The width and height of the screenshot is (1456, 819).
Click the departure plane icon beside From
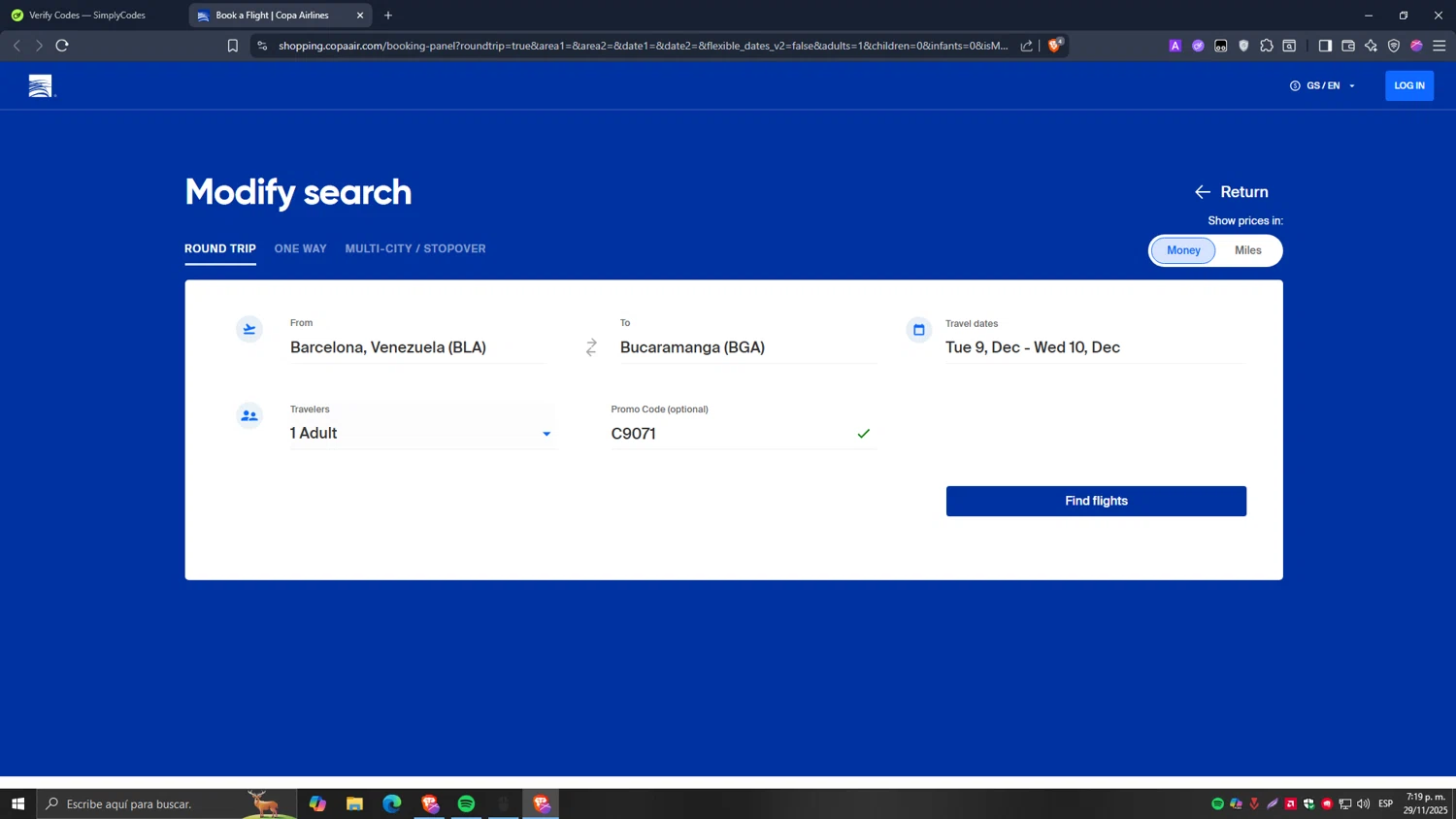point(249,330)
